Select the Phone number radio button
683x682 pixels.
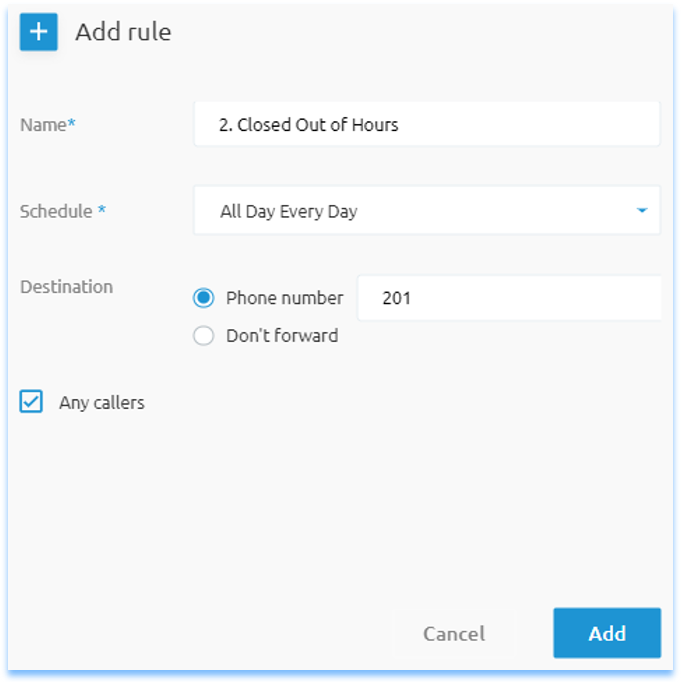pos(203,298)
